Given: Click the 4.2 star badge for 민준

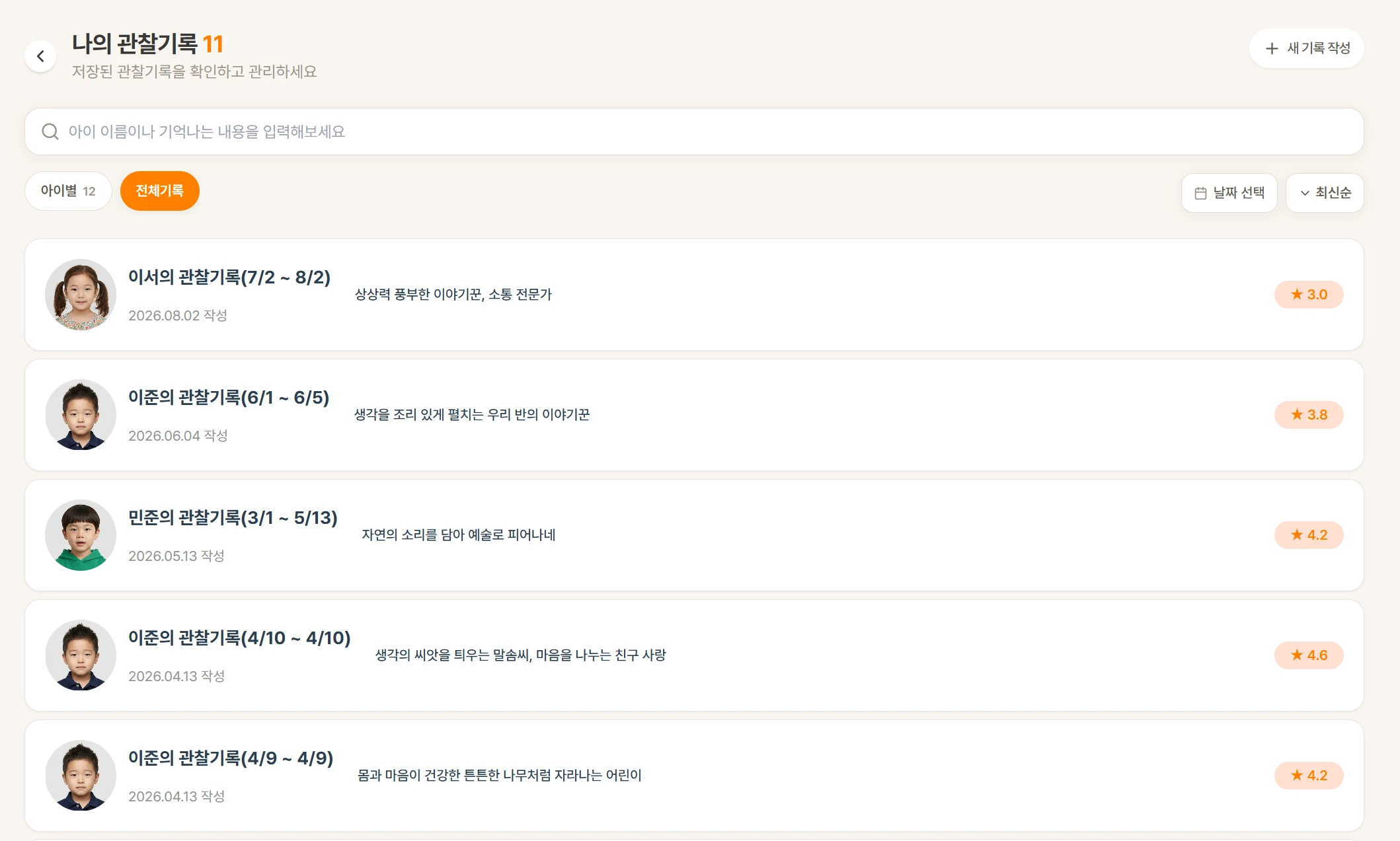Looking at the screenshot, I should pyautogui.click(x=1309, y=535).
